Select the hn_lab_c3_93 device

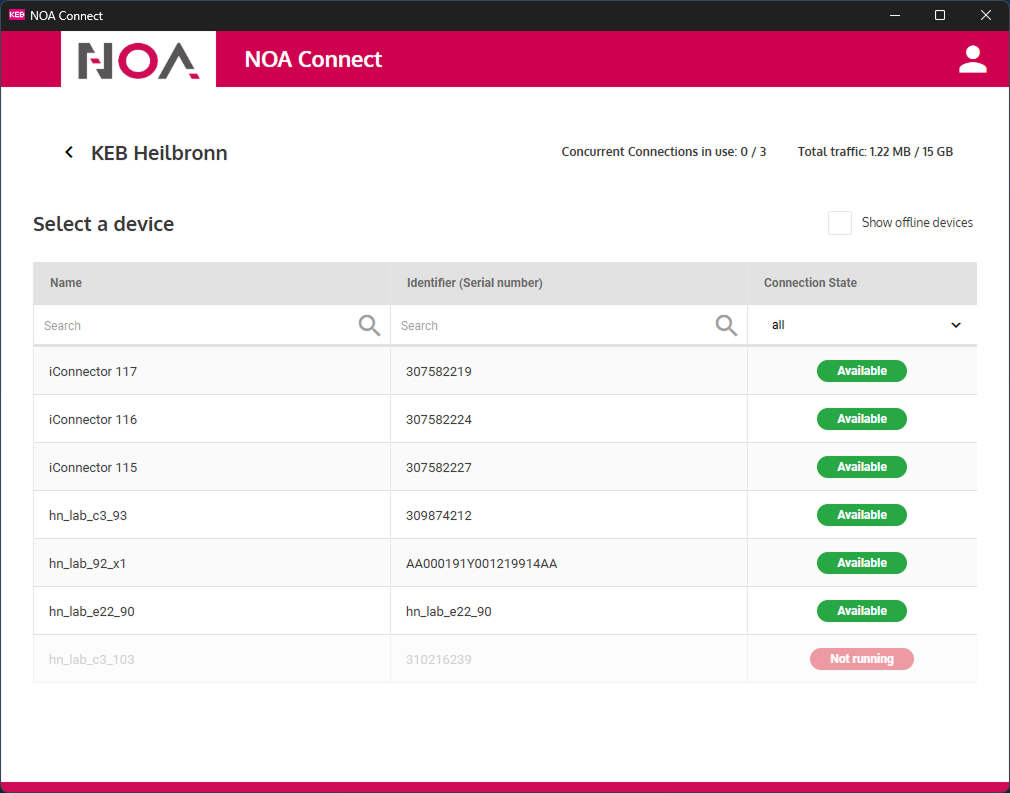pos(88,515)
